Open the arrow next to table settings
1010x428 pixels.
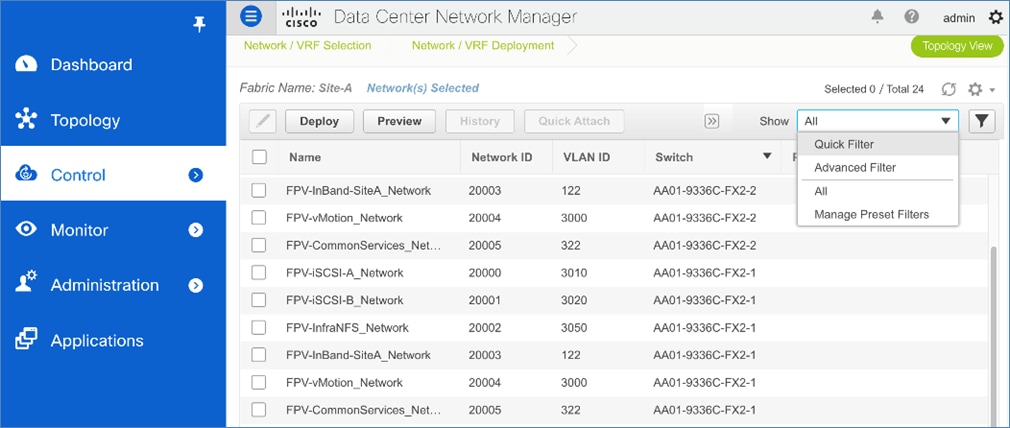click(993, 90)
